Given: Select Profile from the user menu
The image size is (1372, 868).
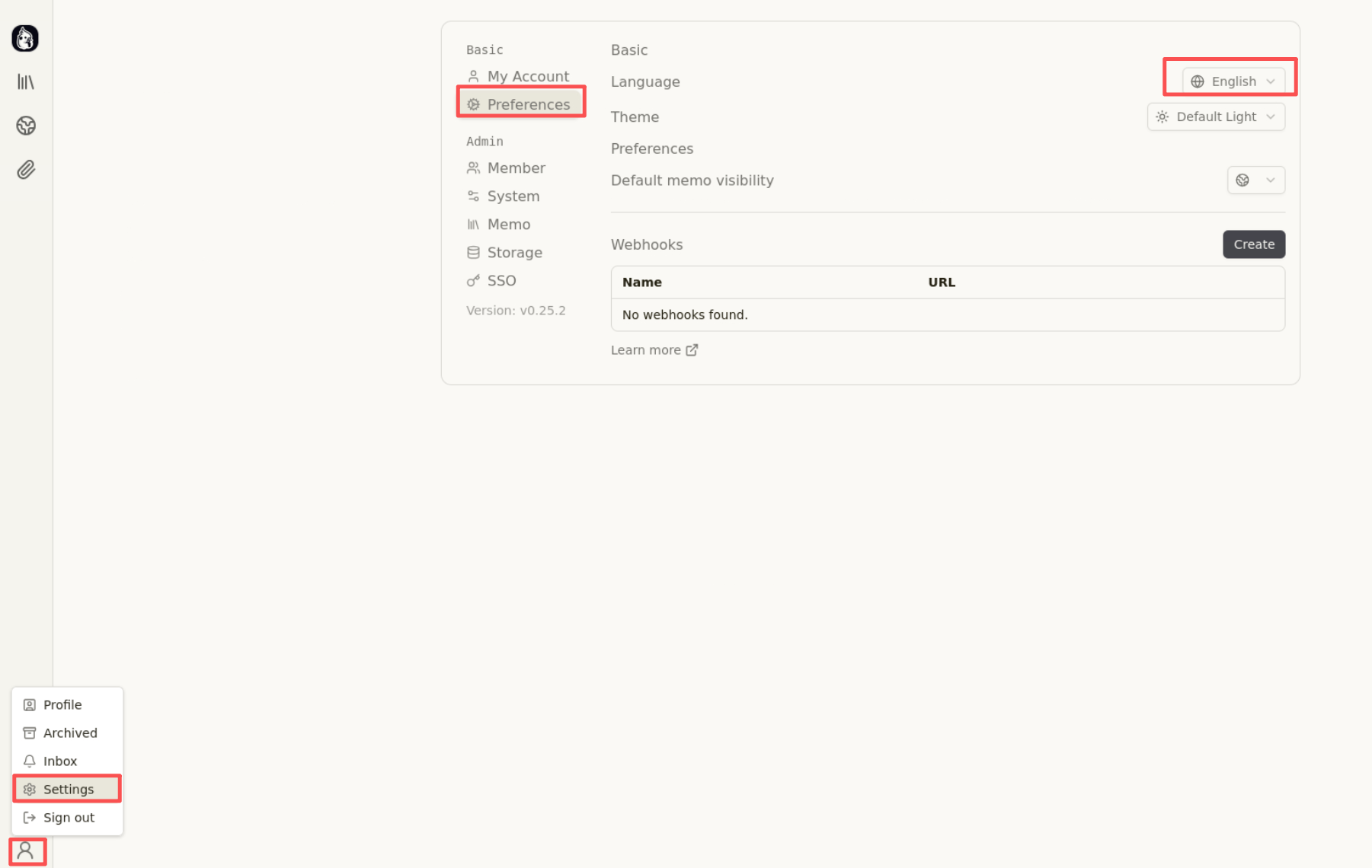Looking at the screenshot, I should (x=62, y=705).
